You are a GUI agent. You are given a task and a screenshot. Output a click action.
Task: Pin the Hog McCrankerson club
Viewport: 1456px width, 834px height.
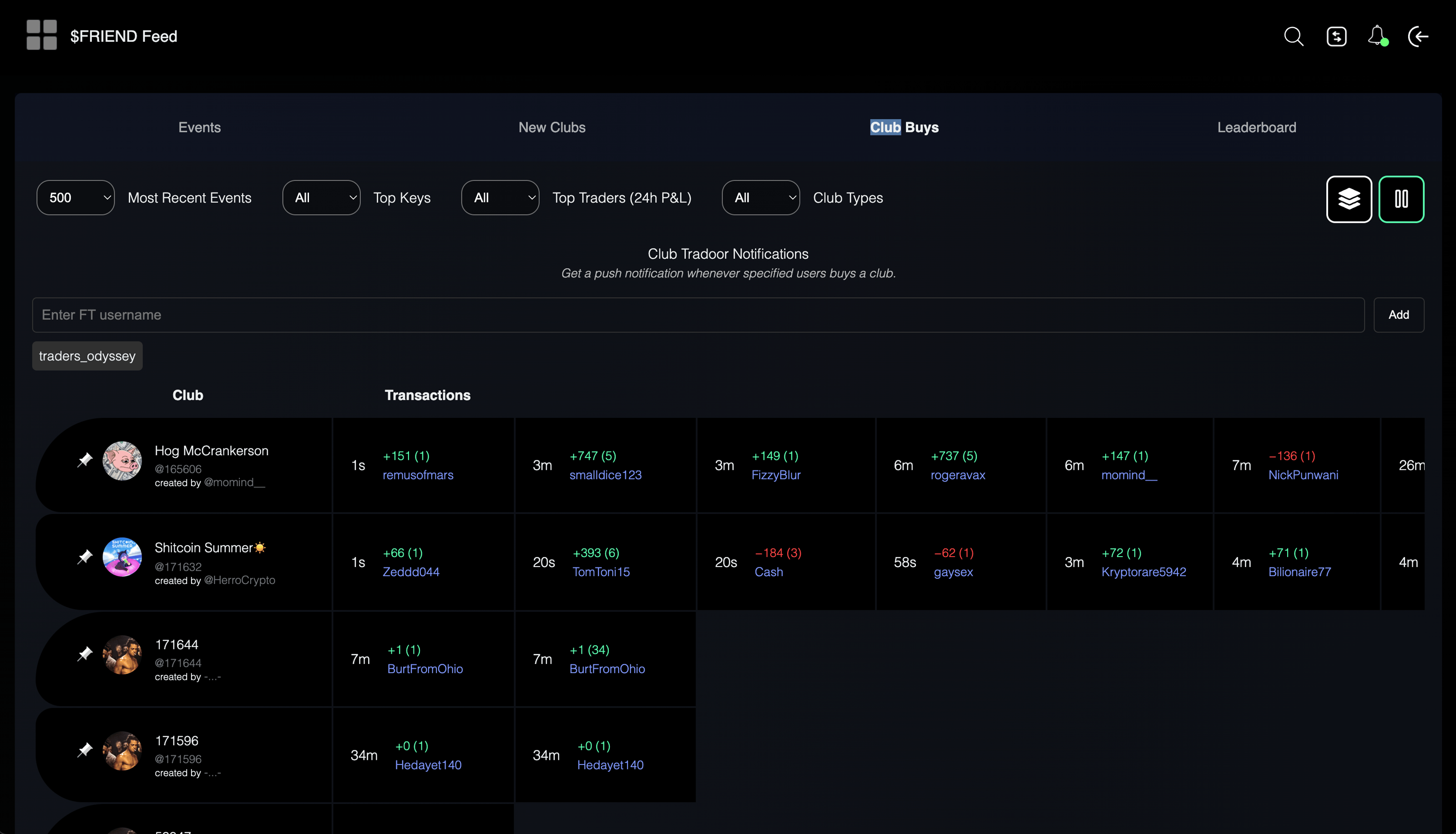click(x=85, y=460)
